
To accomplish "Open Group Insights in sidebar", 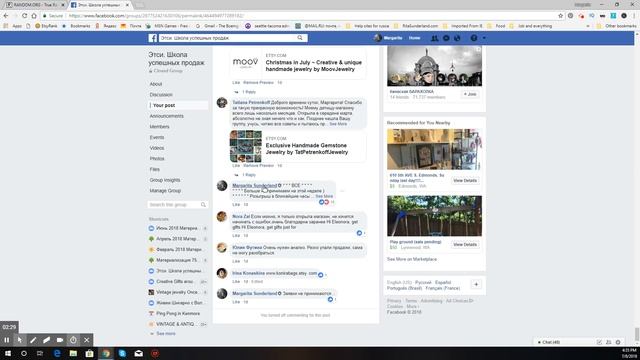I will pyautogui.click(x=165, y=180).
